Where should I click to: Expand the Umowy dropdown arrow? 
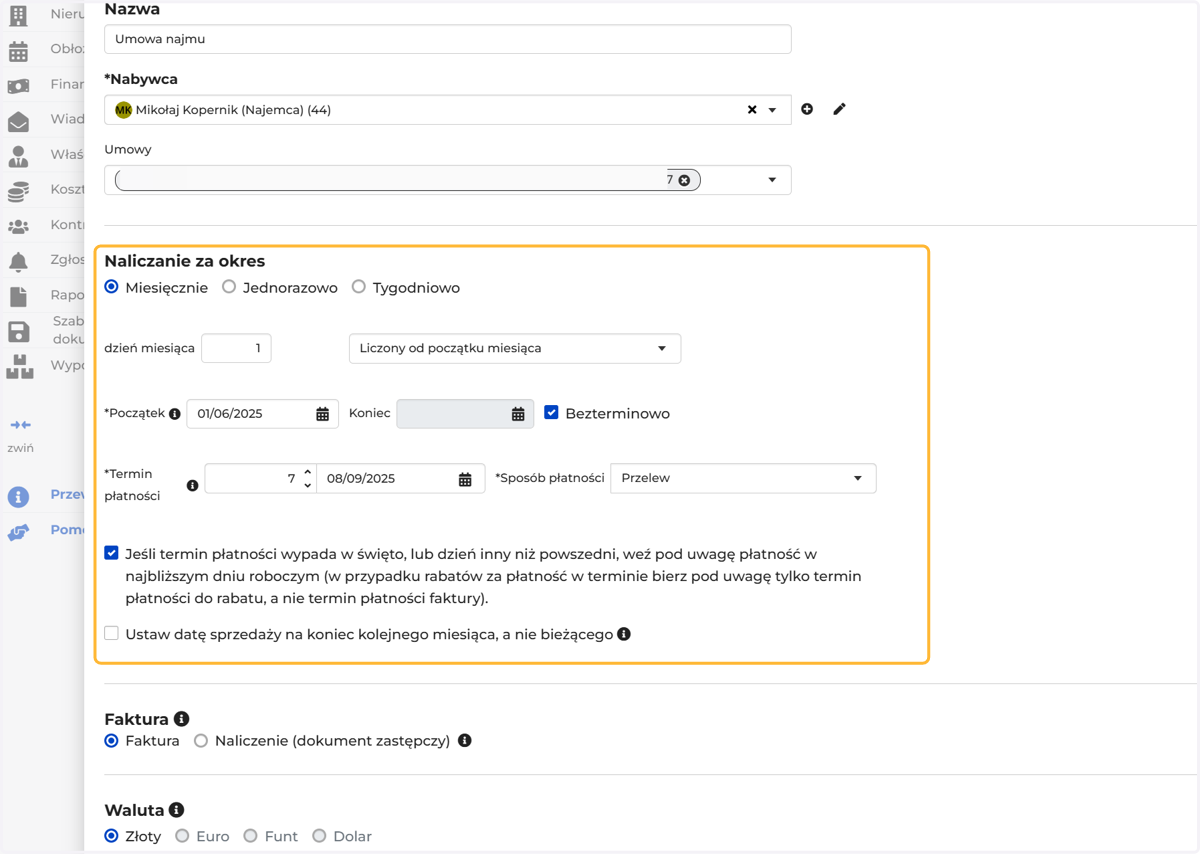772,180
